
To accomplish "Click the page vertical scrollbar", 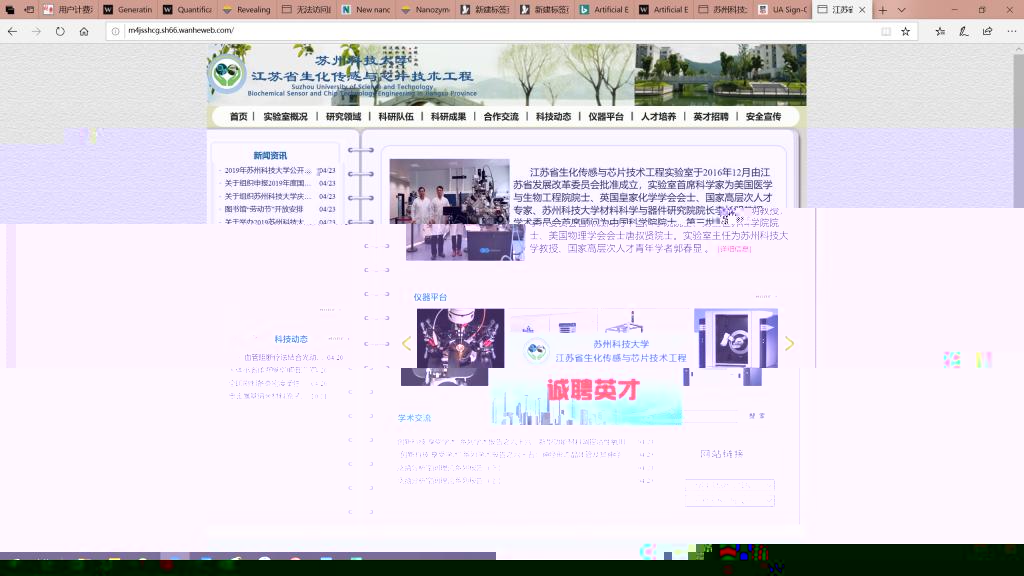I will click(x=1019, y=131).
